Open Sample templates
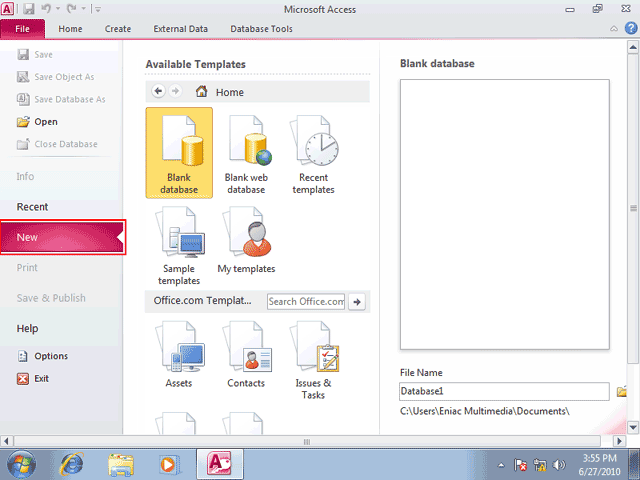Image resolution: width=640 pixels, height=480 pixels. [179, 246]
